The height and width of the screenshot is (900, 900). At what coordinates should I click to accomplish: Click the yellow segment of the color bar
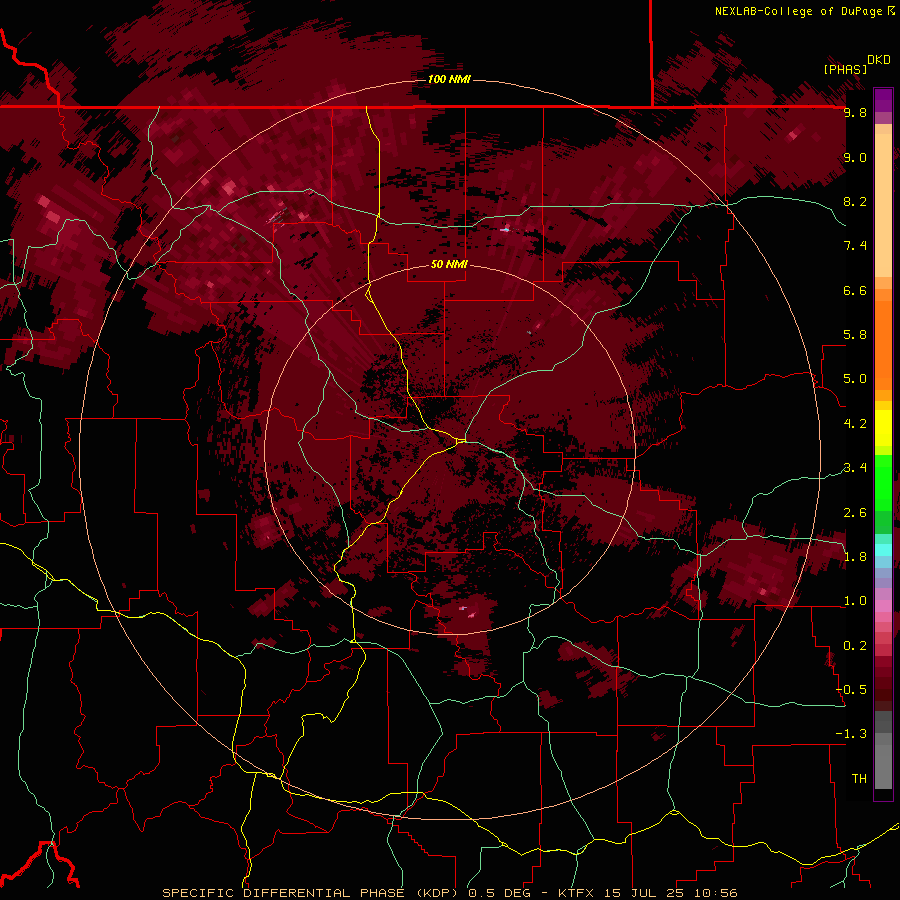(x=883, y=427)
